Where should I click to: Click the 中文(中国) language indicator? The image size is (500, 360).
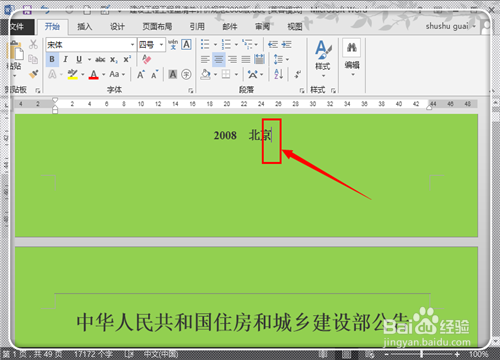[161, 354]
